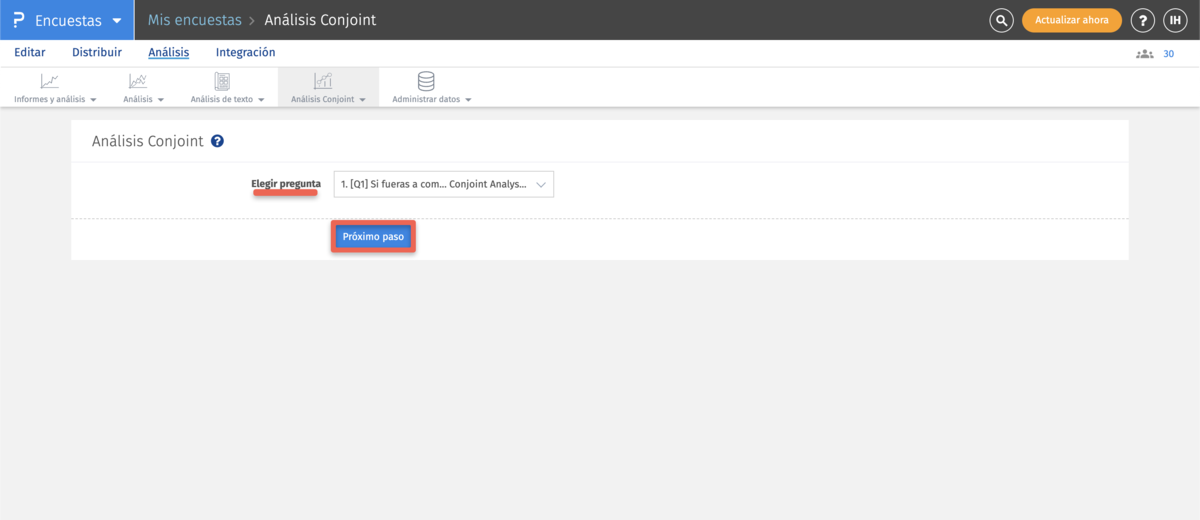Image resolution: width=1200 pixels, height=520 pixels.
Task: Click the respondents people icon
Action: pos(1144,54)
